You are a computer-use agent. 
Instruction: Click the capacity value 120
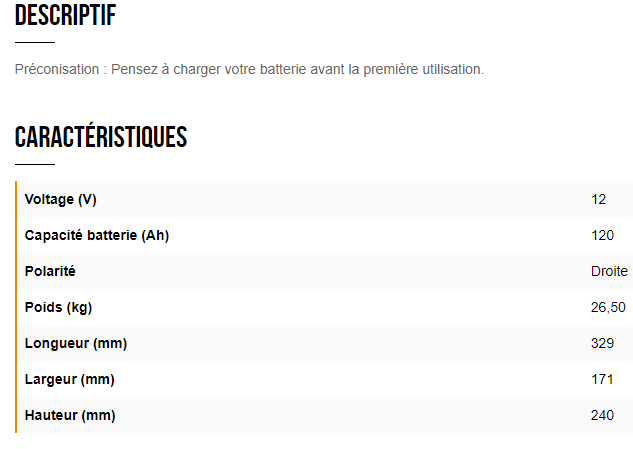(x=602, y=235)
